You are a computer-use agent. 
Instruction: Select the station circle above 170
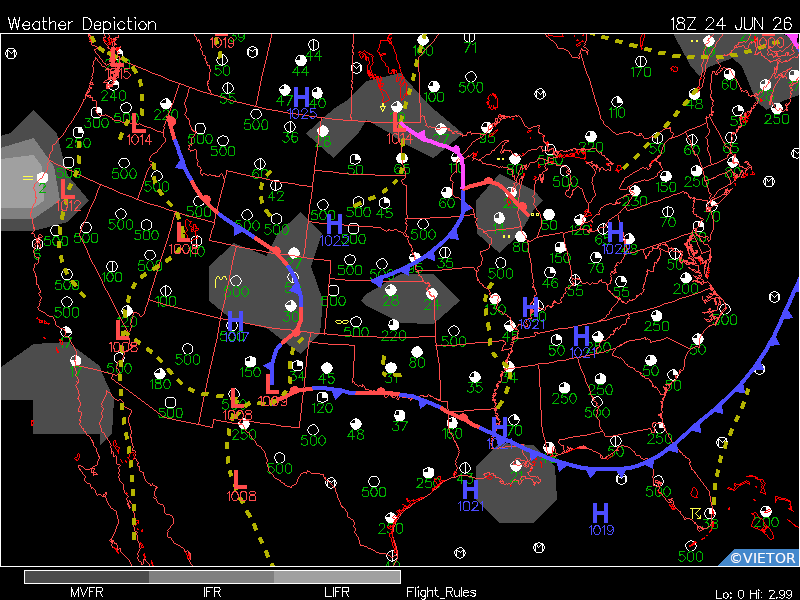[x=640, y=61]
